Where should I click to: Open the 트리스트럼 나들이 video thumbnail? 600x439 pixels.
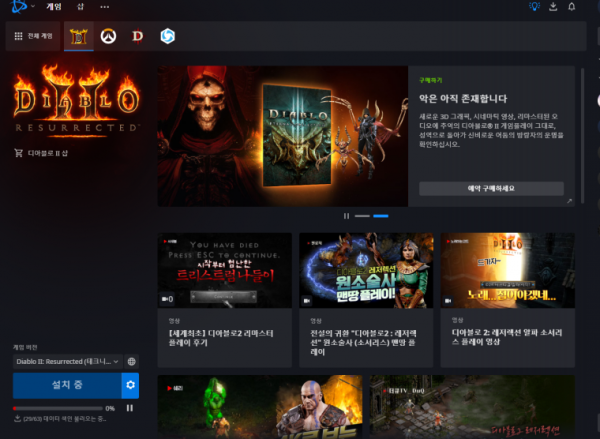[x=225, y=270]
